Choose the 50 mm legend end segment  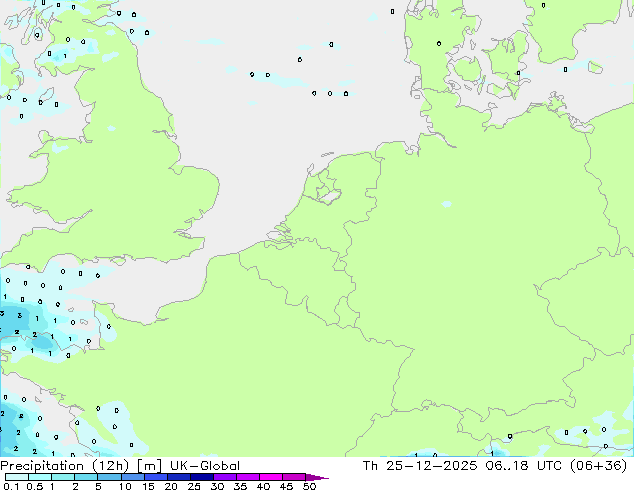click(312, 478)
